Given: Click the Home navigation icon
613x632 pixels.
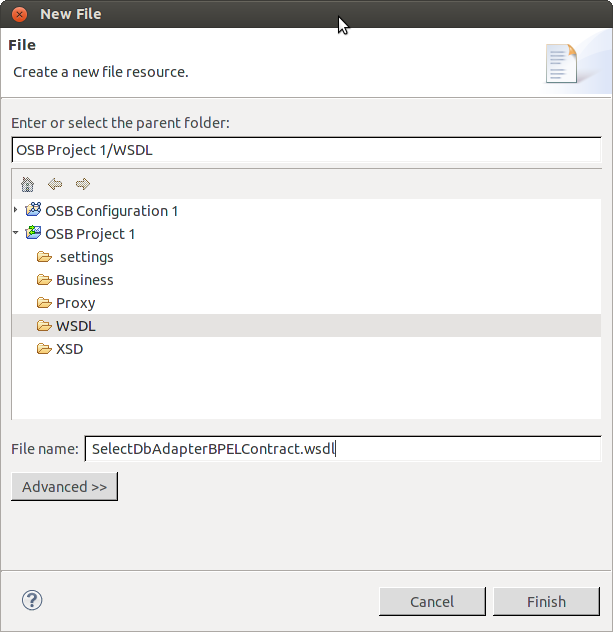Looking at the screenshot, I should click(x=27, y=184).
